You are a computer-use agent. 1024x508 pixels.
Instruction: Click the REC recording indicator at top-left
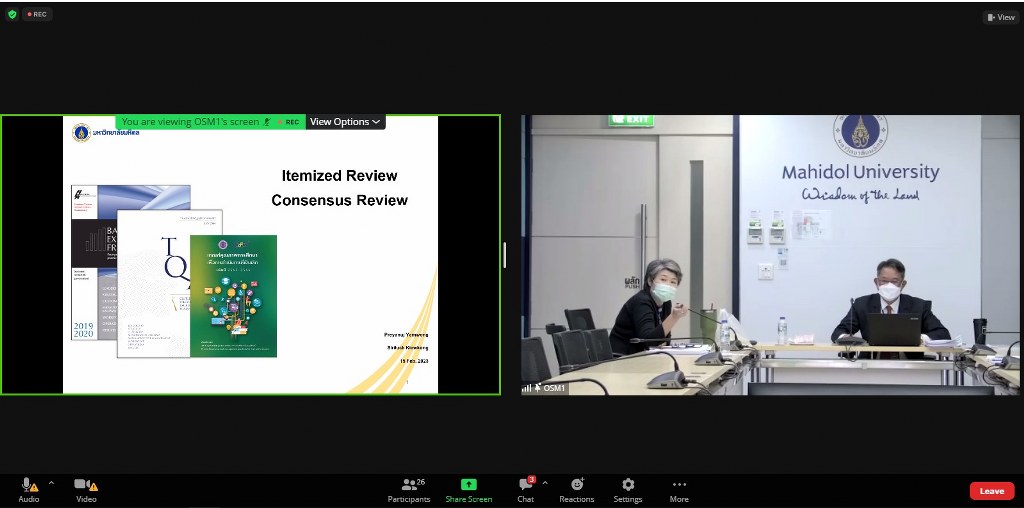pyautogui.click(x=38, y=14)
